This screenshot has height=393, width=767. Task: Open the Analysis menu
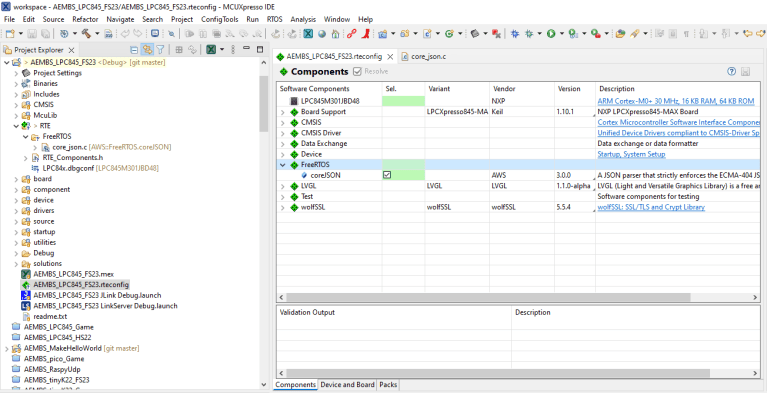click(303, 20)
